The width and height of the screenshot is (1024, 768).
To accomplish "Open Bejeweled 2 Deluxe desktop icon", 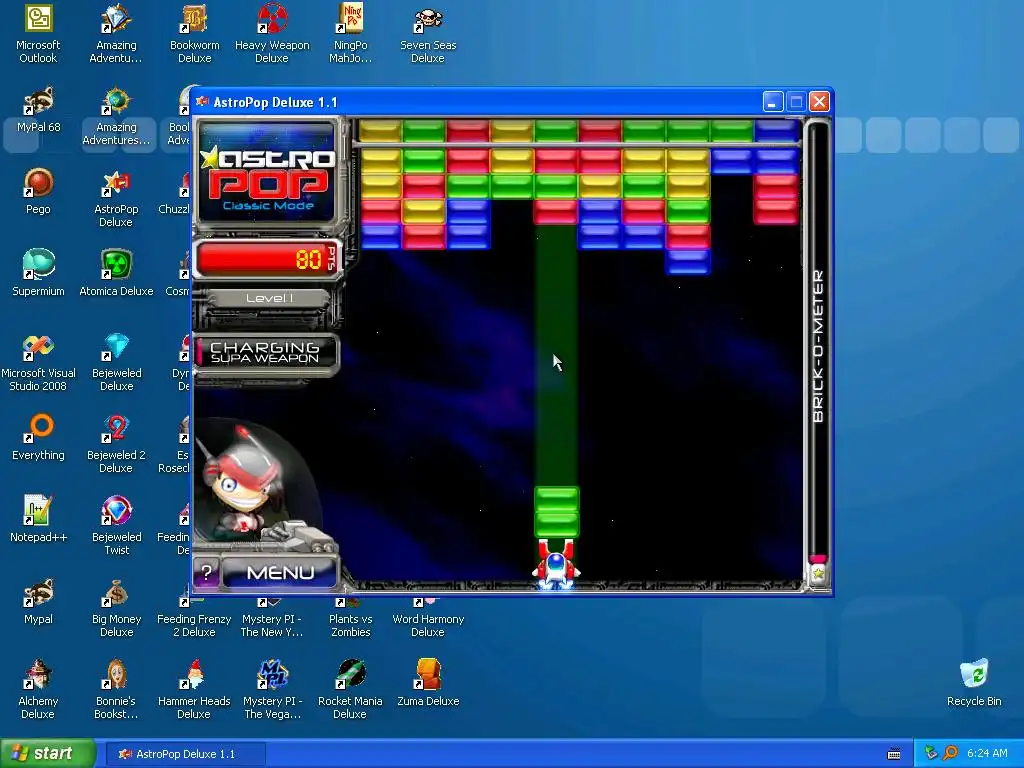I will click(x=116, y=444).
